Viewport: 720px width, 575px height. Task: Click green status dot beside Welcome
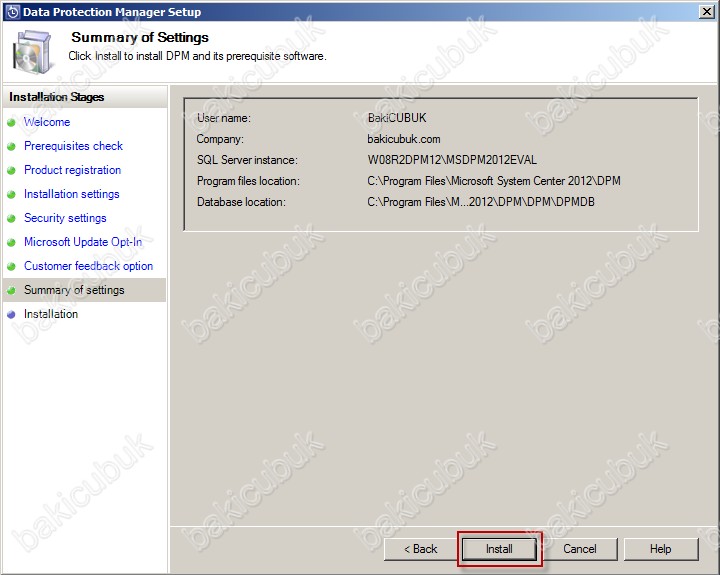coord(11,123)
